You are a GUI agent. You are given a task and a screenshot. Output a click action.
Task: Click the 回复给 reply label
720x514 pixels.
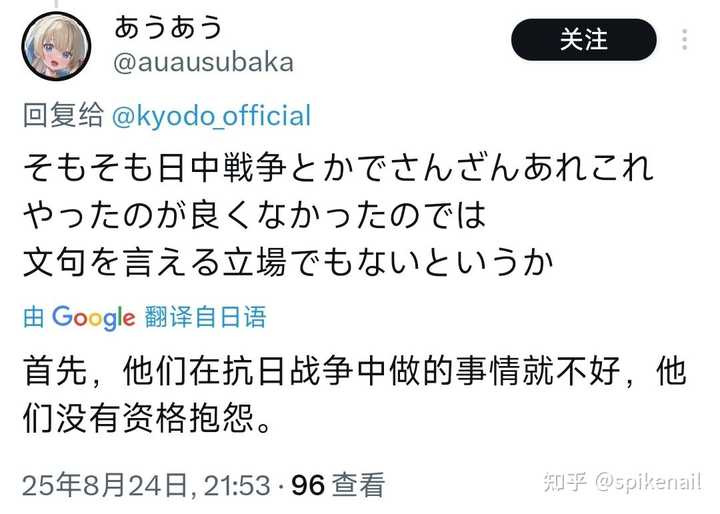pos(63,115)
